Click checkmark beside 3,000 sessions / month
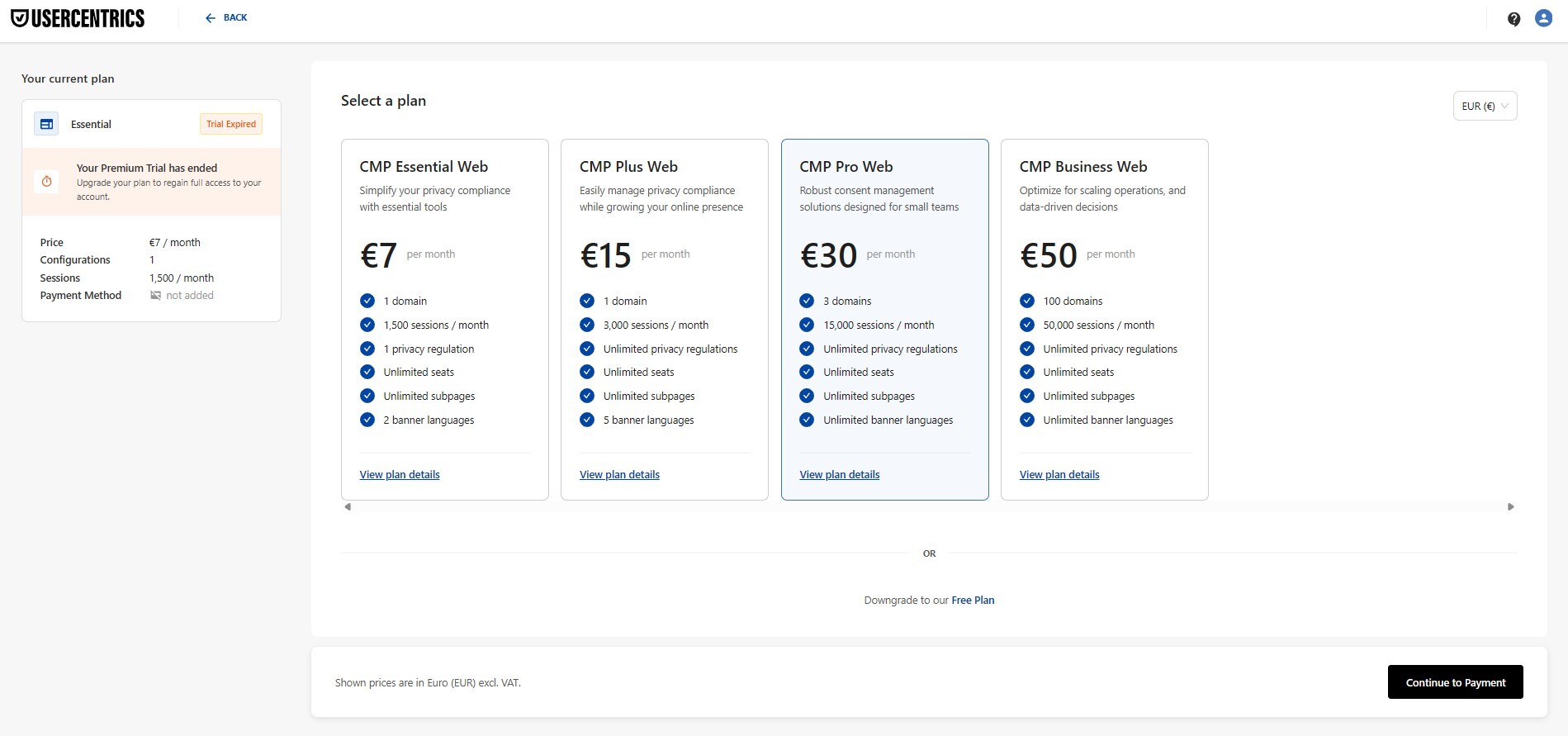The image size is (1568, 736). (x=587, y=325)
